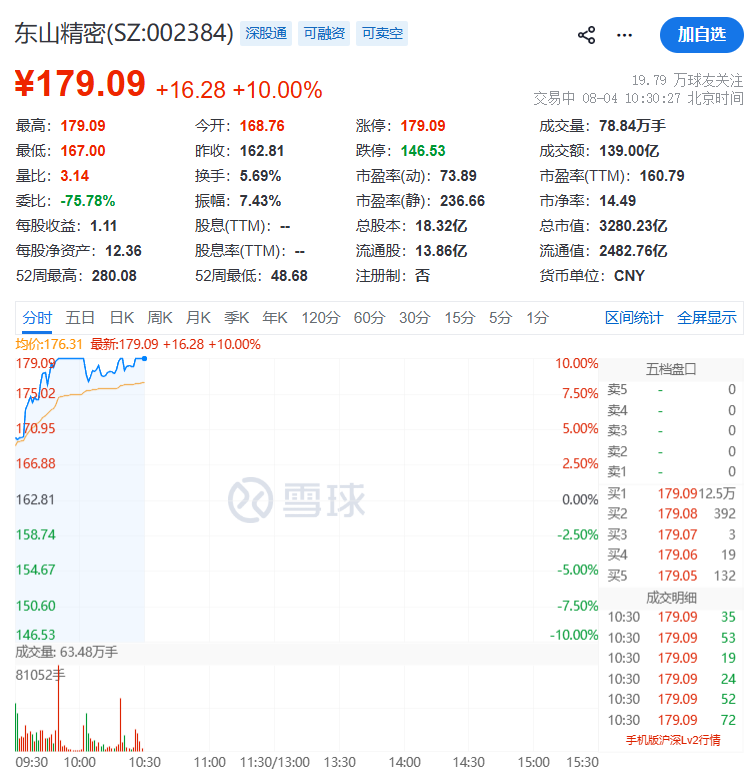
Task: Open the more options ellipsis menu
Action: pyautogui.click(x=624, y=35)
